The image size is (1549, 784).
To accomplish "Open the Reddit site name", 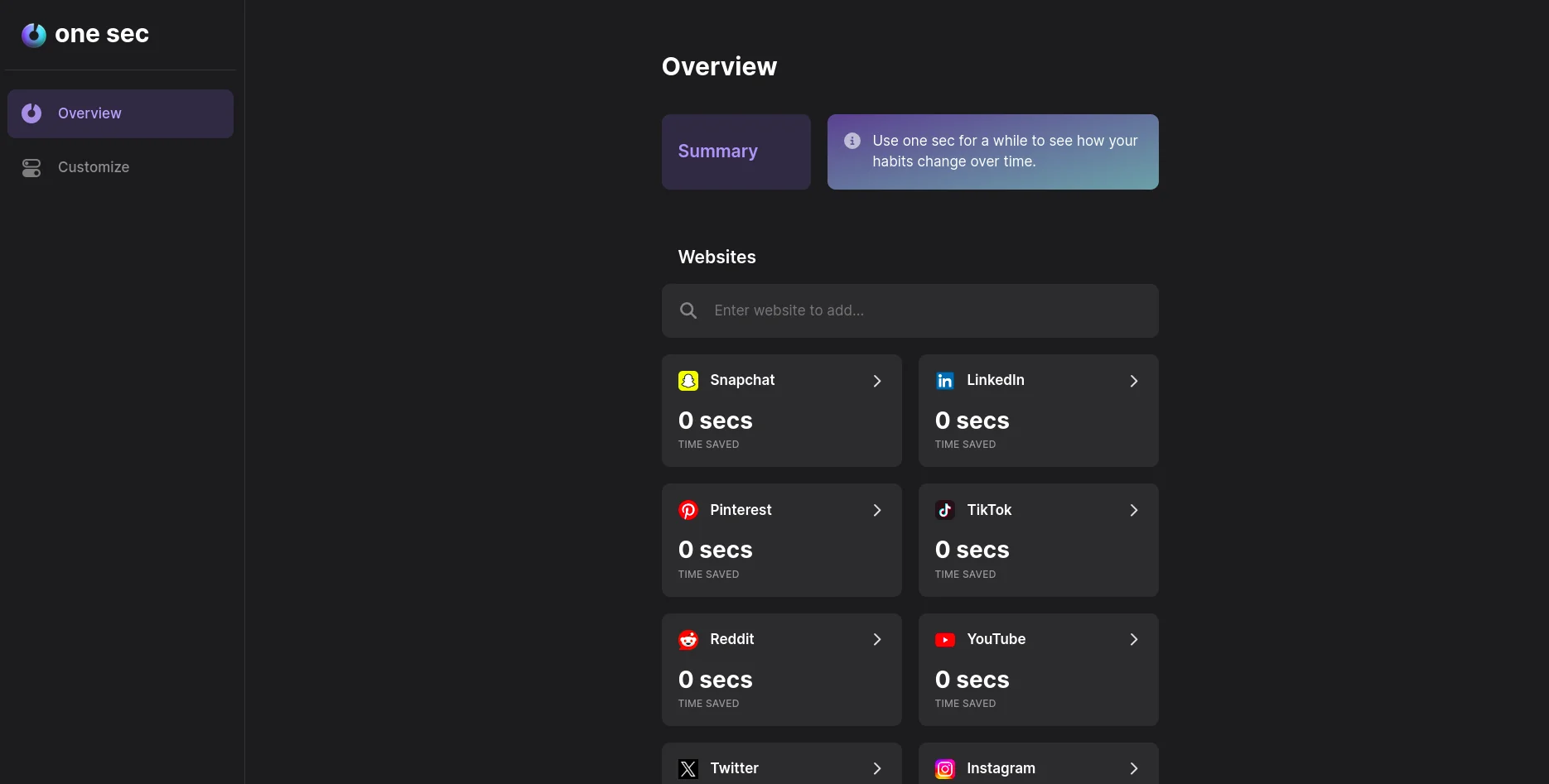I will click(732, 639).
